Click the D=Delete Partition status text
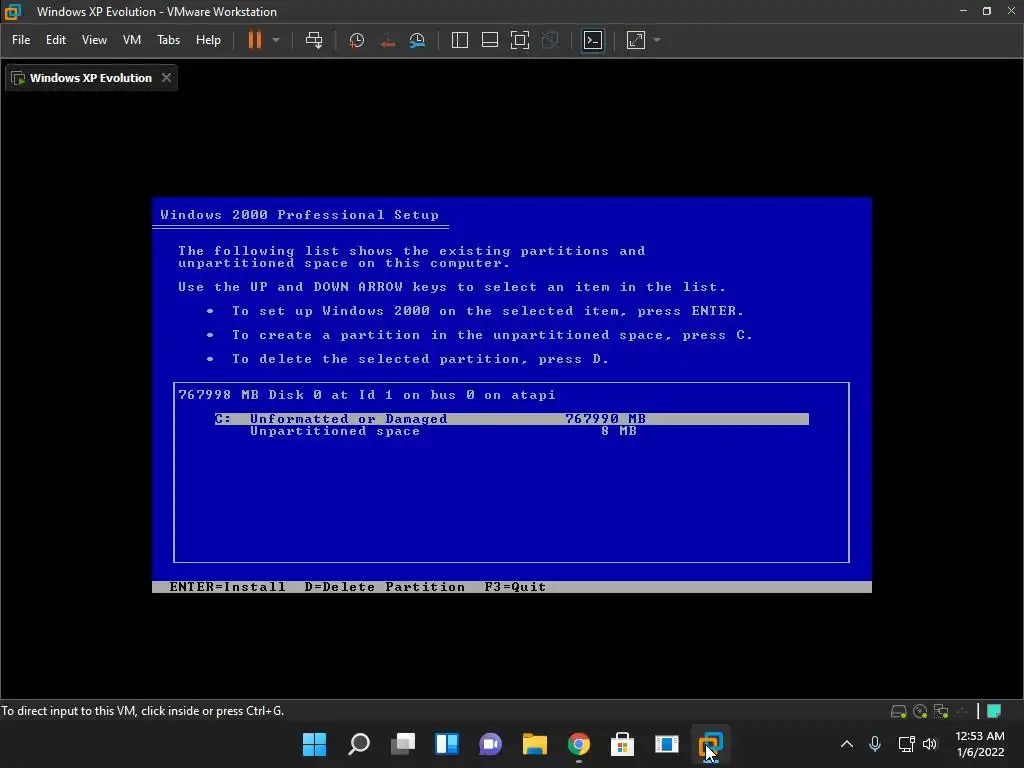Image resolution: width=1024 pixels, height=768 pixels. coord(385,586)
